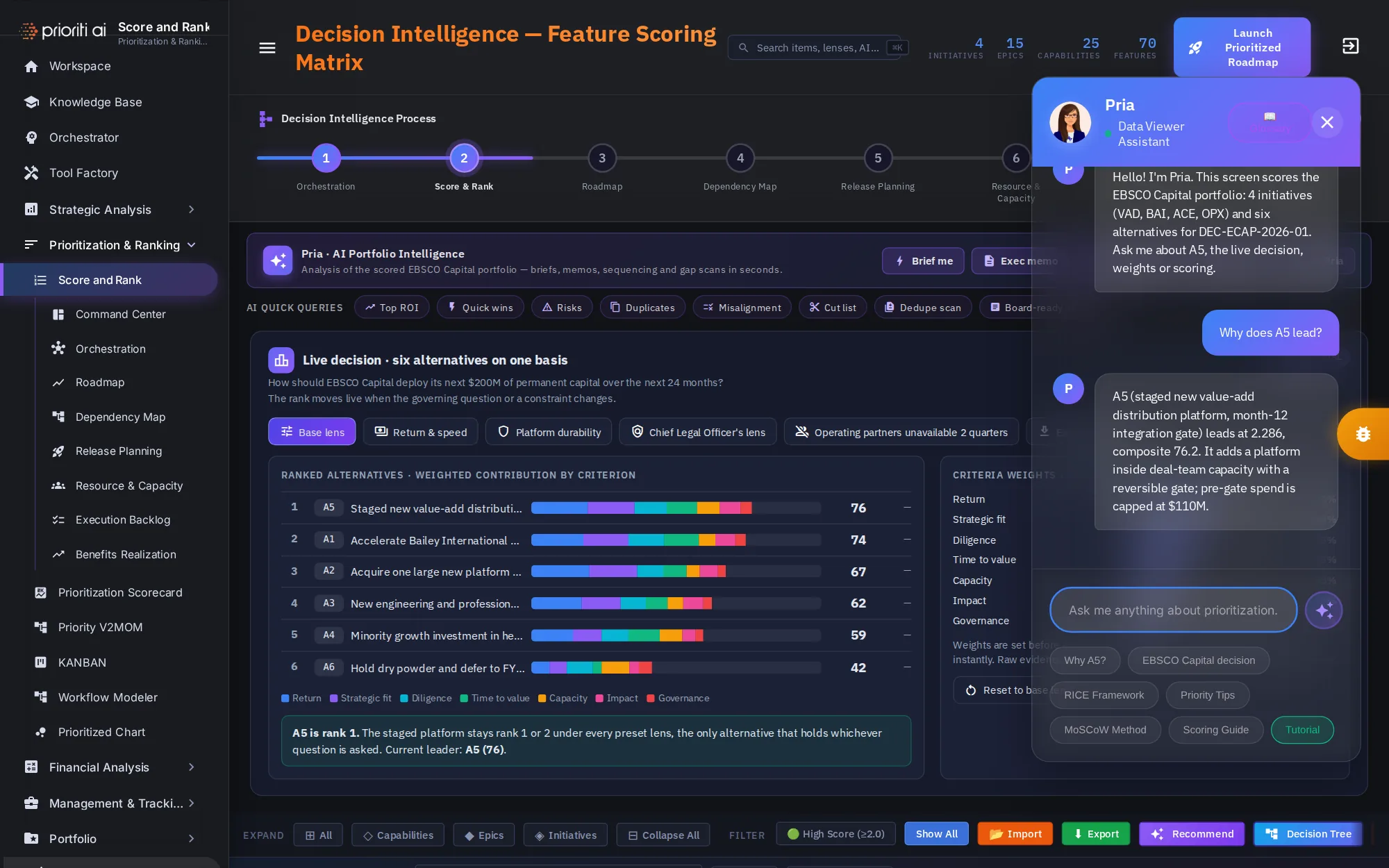Click the Orchestrator head icon
The image size is (1389, 868).
tap(31, 137)
